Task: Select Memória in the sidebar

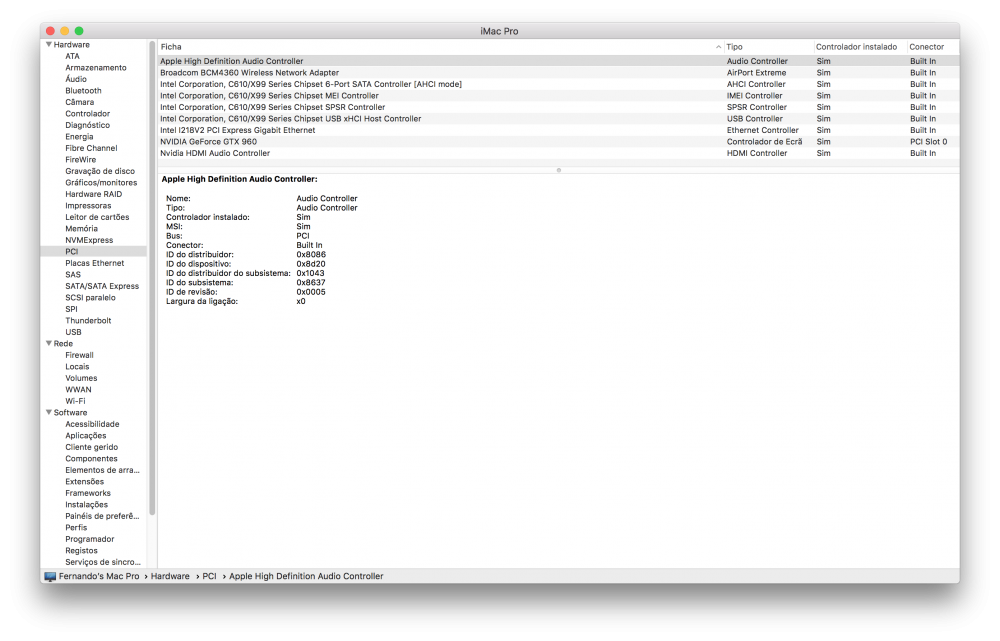Action: (81, 228)
